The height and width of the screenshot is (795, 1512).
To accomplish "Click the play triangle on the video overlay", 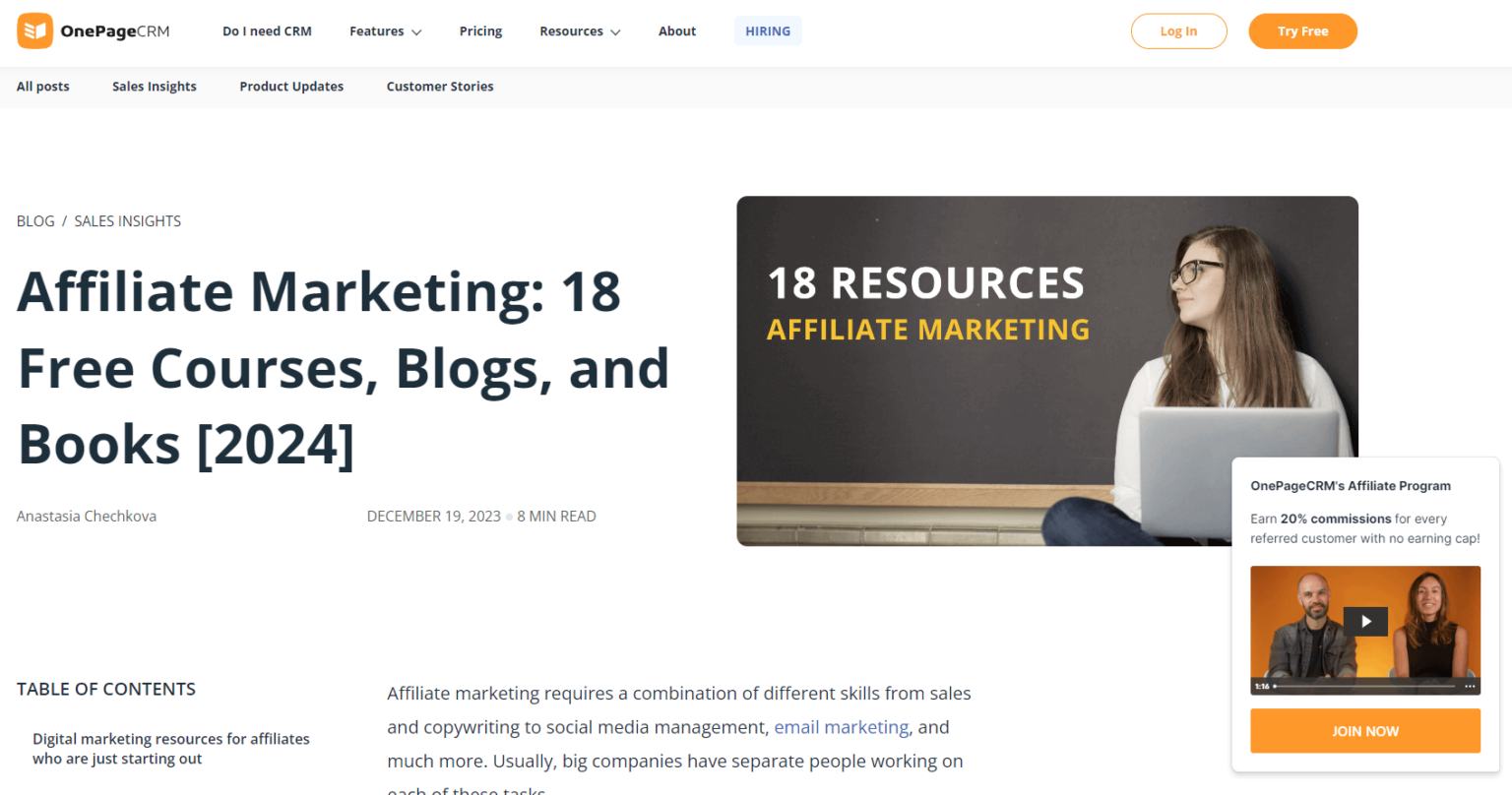I will 1365,621.
